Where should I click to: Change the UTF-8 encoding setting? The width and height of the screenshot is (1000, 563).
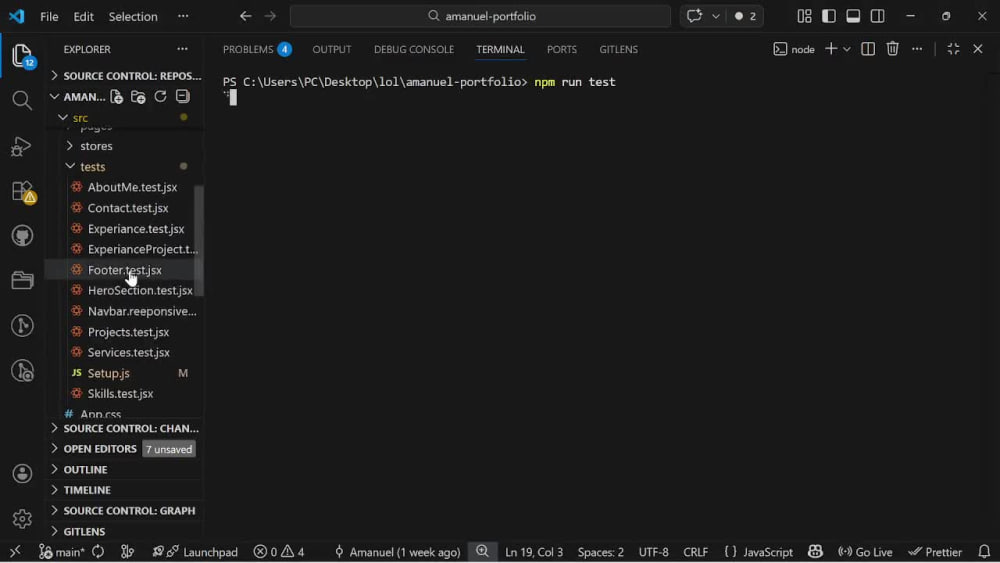coord(654,552)
